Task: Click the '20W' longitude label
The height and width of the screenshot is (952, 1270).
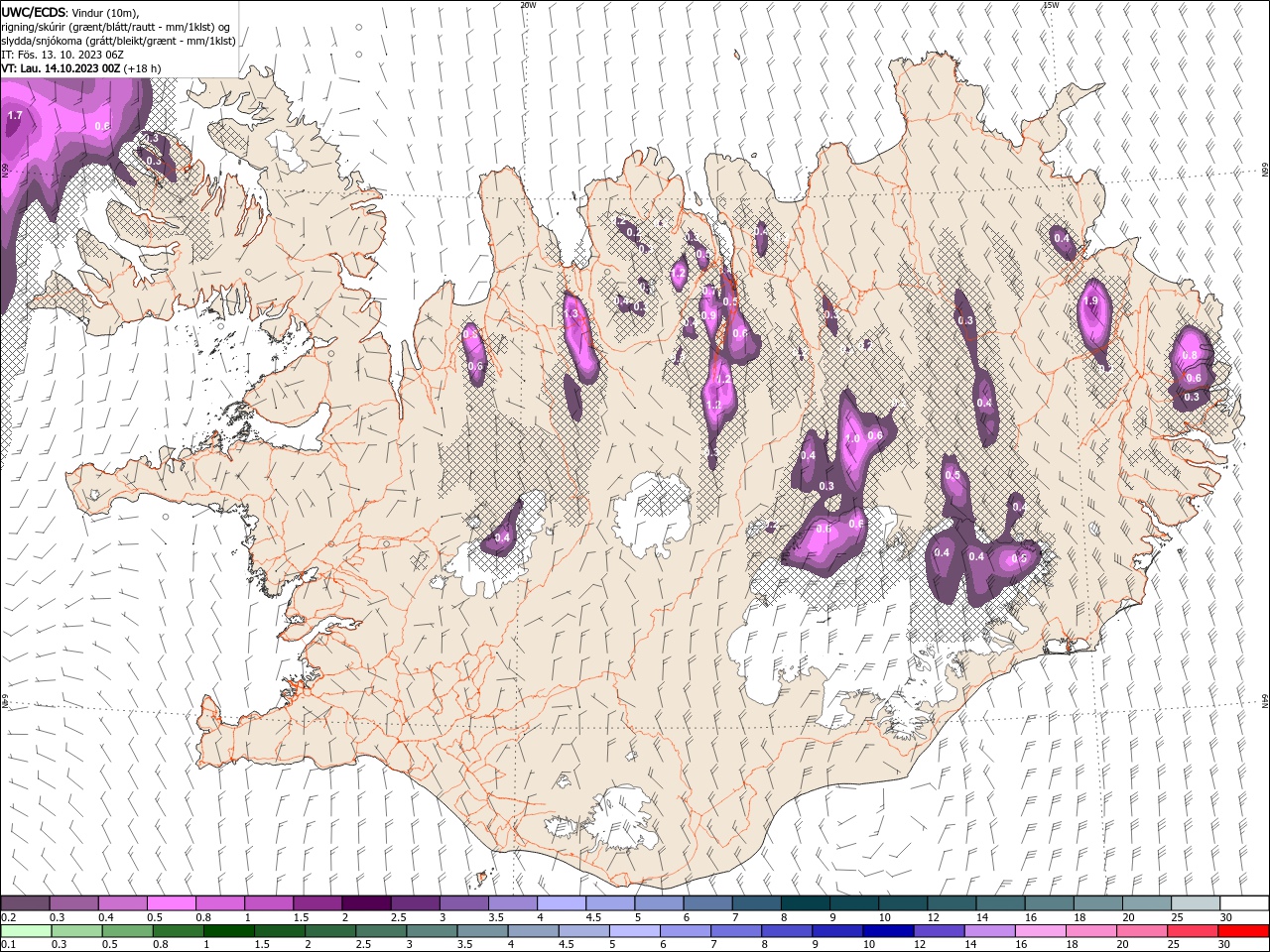Action: coord(528,5)
